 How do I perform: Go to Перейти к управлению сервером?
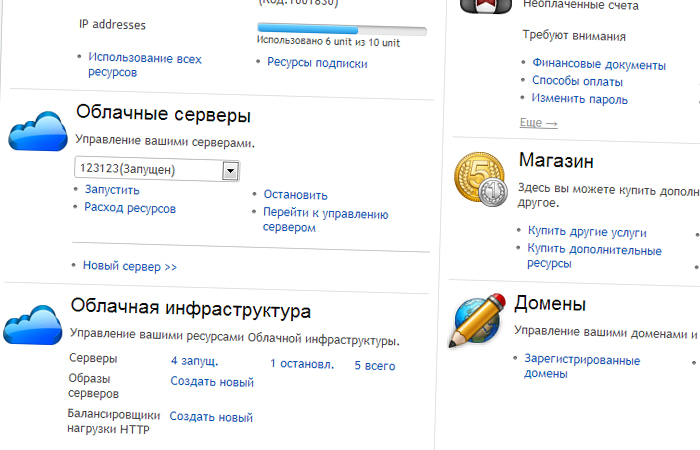[325, 220]
